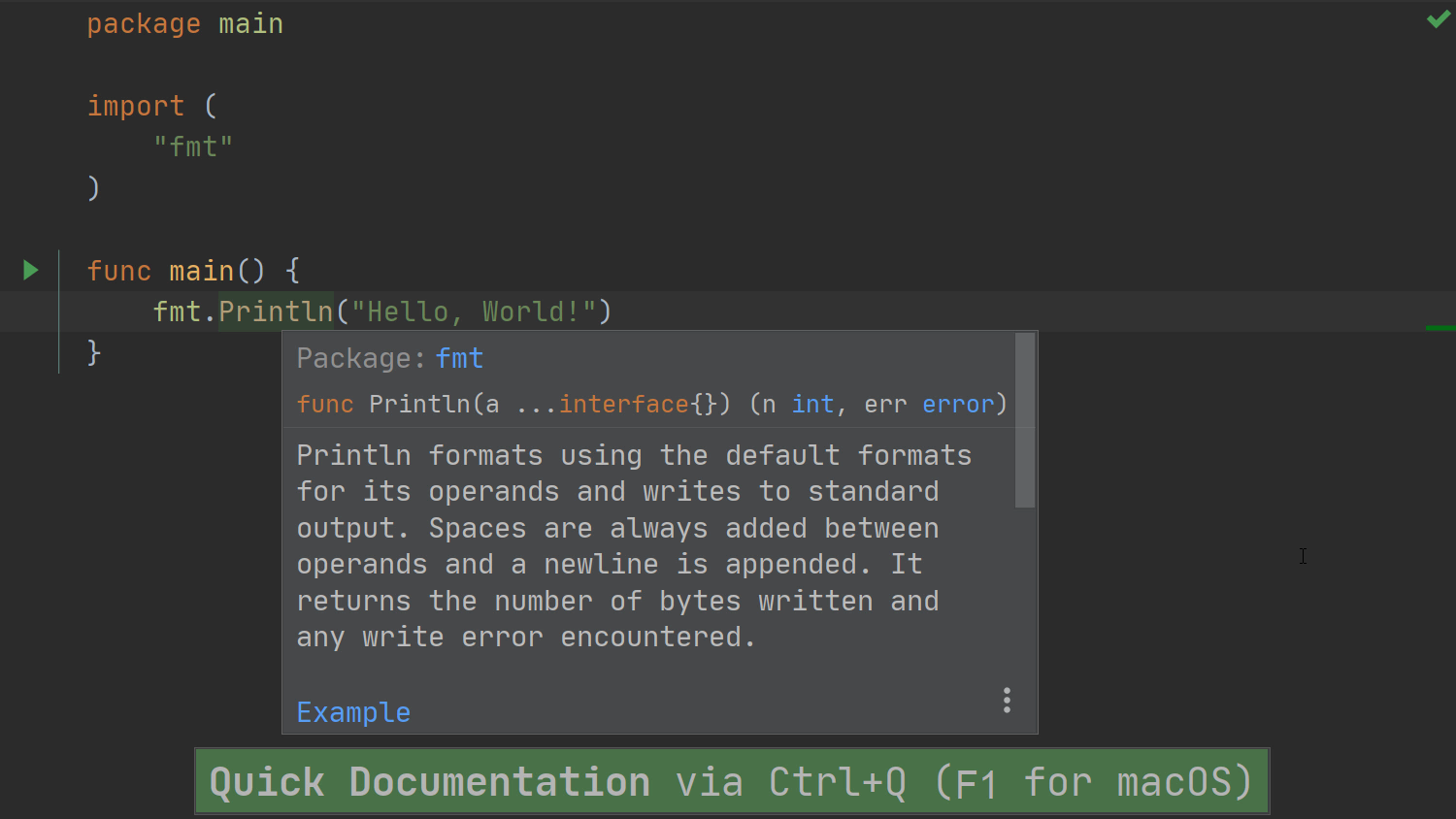Open the Example link in documentation
Image resolution: width=1456 pixels, height=819 pixels.
tap(353, 712)
